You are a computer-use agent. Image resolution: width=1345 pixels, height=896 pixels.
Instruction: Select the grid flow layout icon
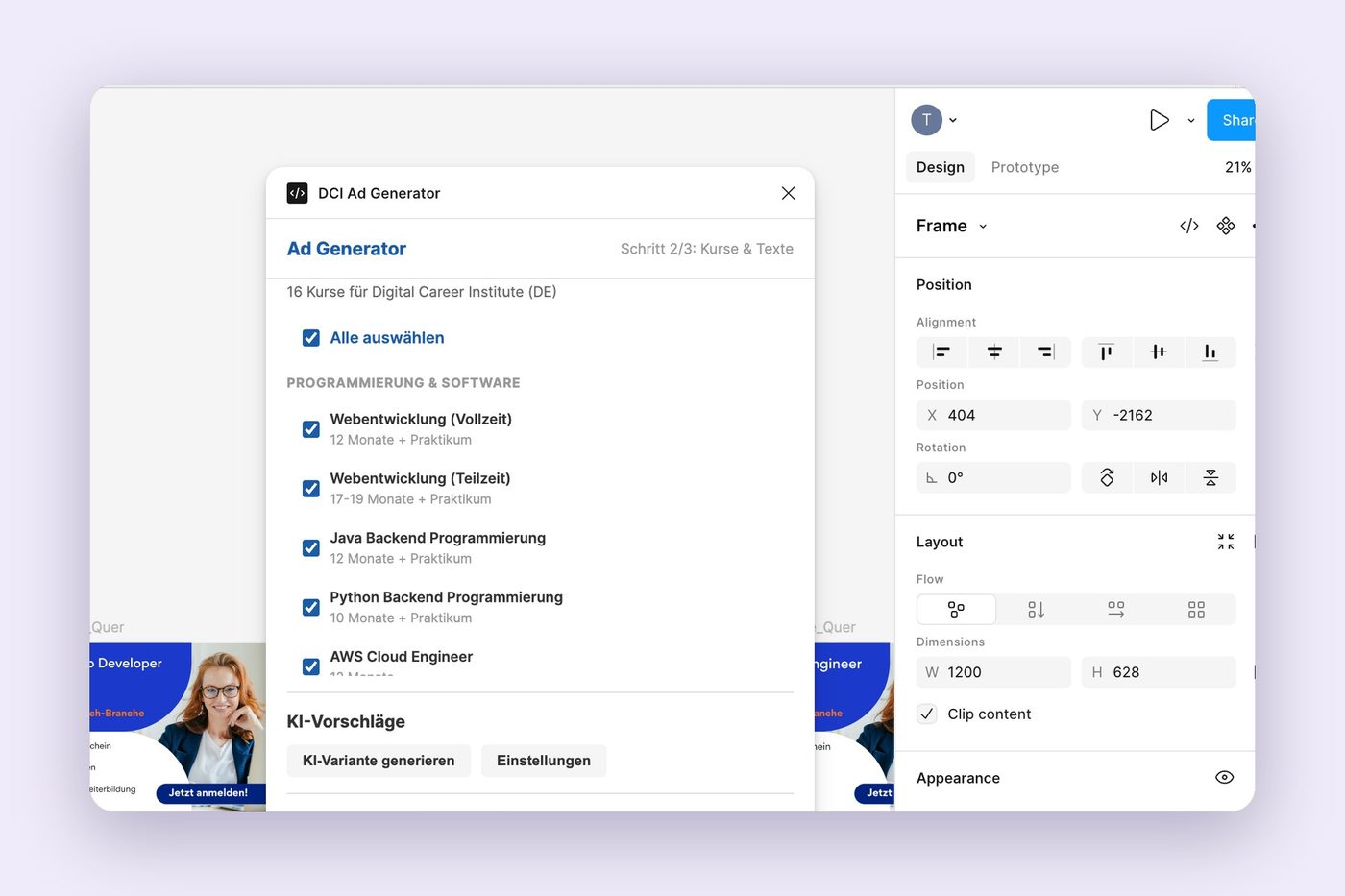(x=1196, y=610)
